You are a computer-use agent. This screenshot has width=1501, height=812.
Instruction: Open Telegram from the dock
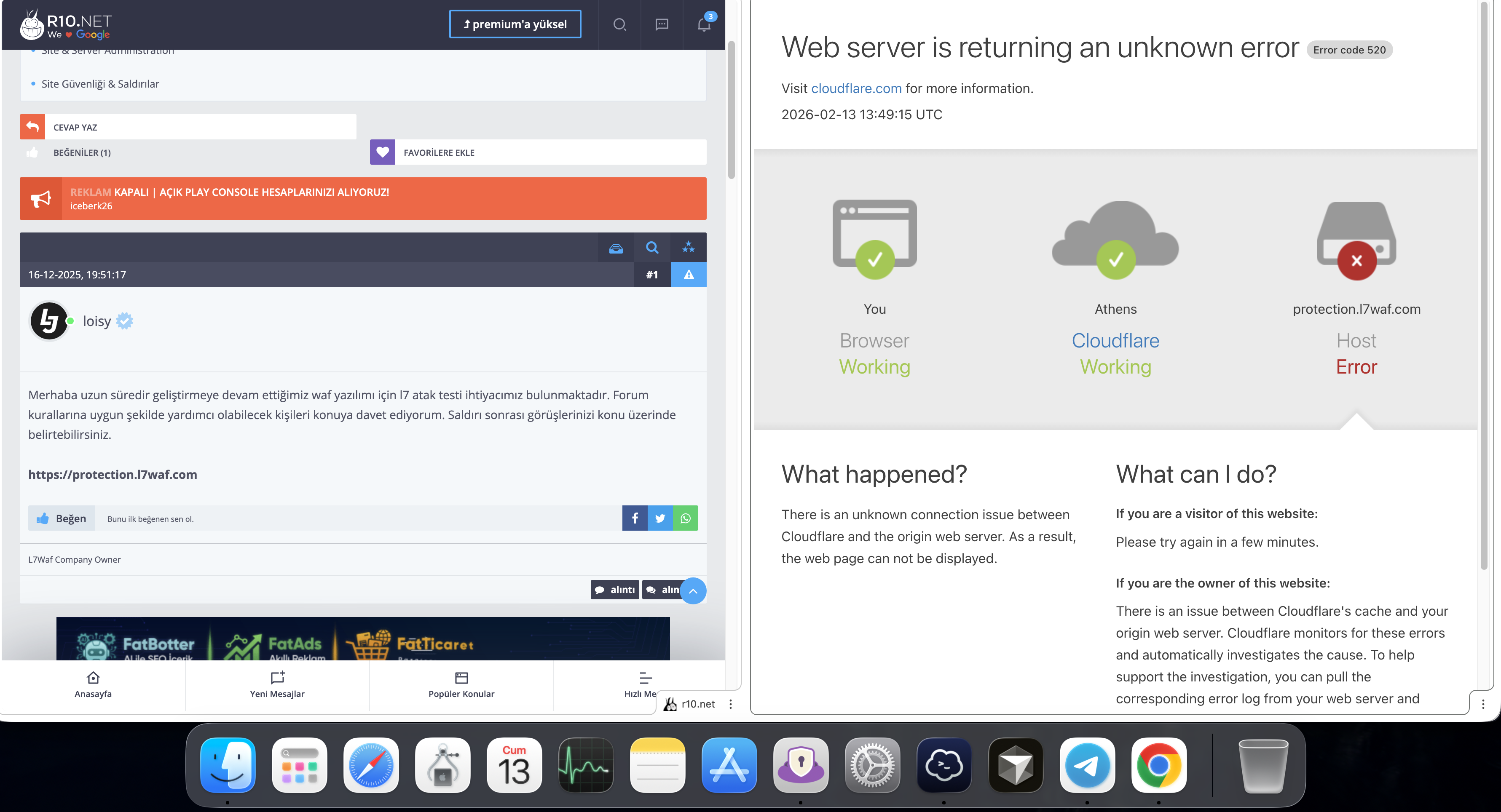pyautogui.click(x=1087, y=765)
